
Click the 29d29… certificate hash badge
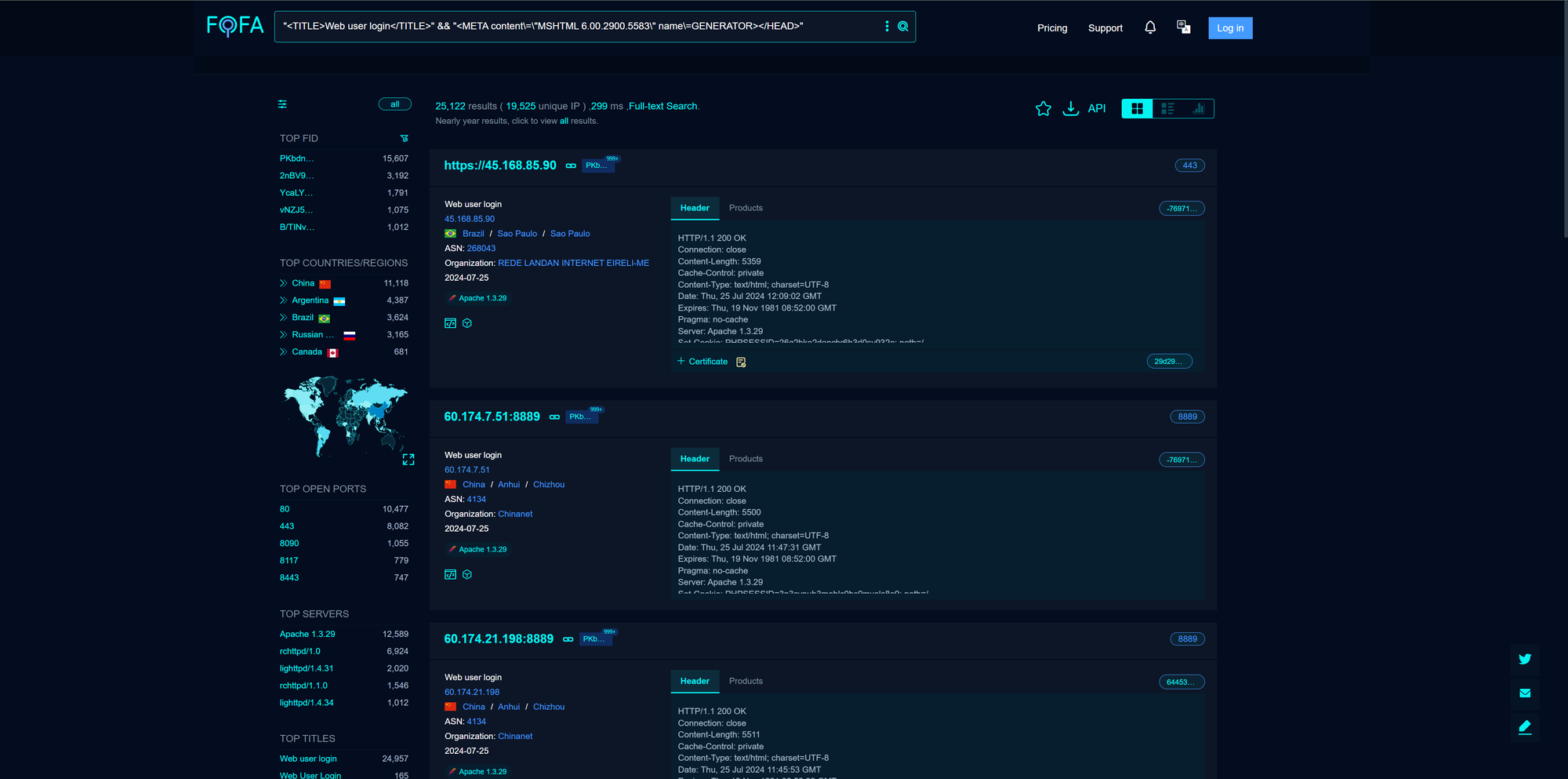coord(1169,362)
